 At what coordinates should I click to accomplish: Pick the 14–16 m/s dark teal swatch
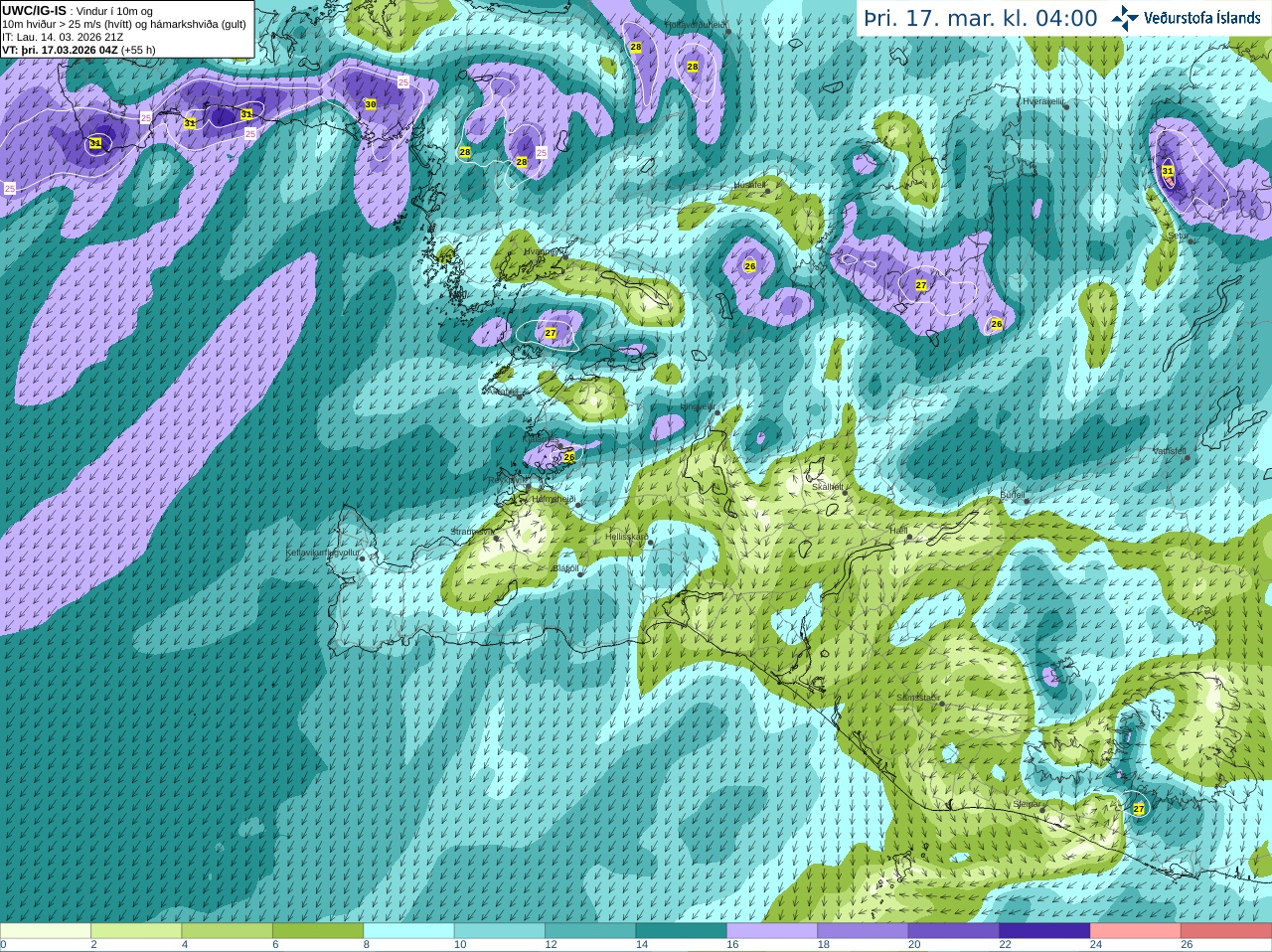coord(682,931)
